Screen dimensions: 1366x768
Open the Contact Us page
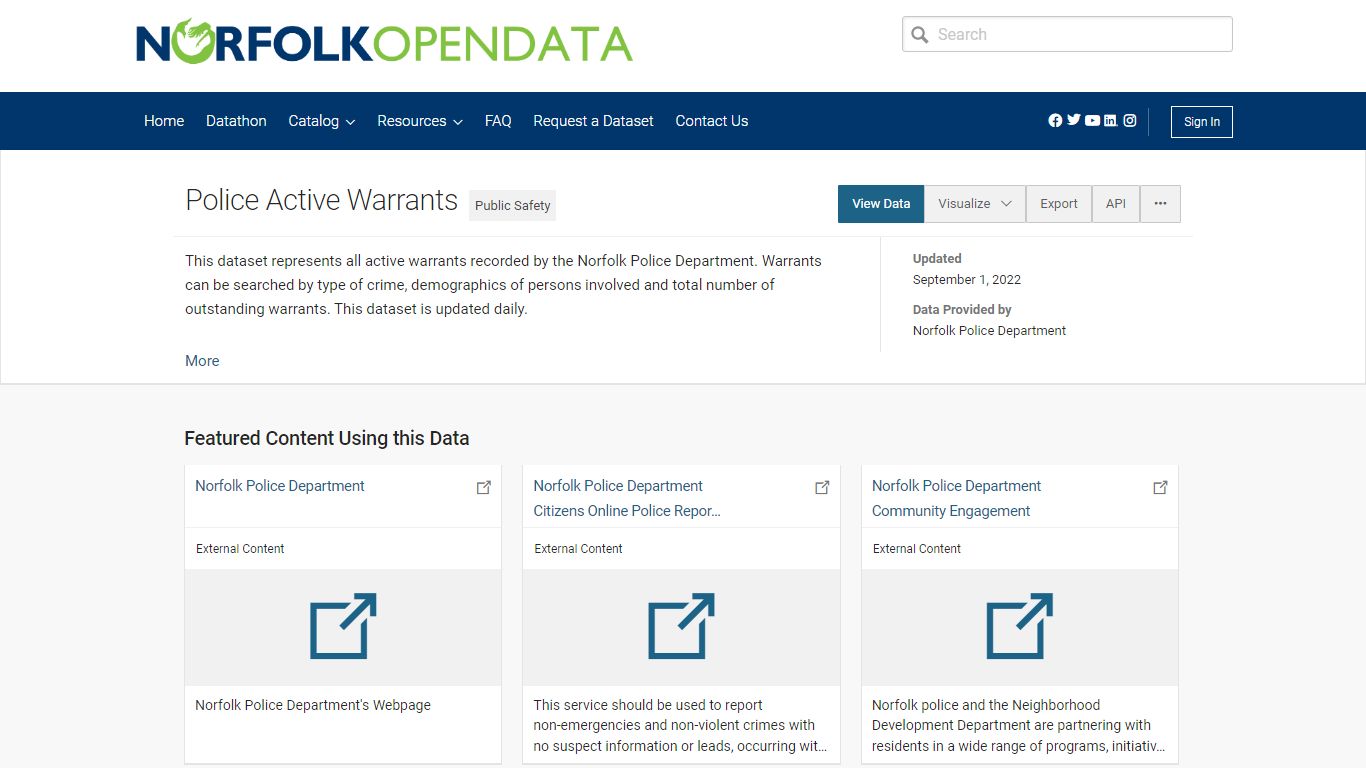(x=712, y=121)
